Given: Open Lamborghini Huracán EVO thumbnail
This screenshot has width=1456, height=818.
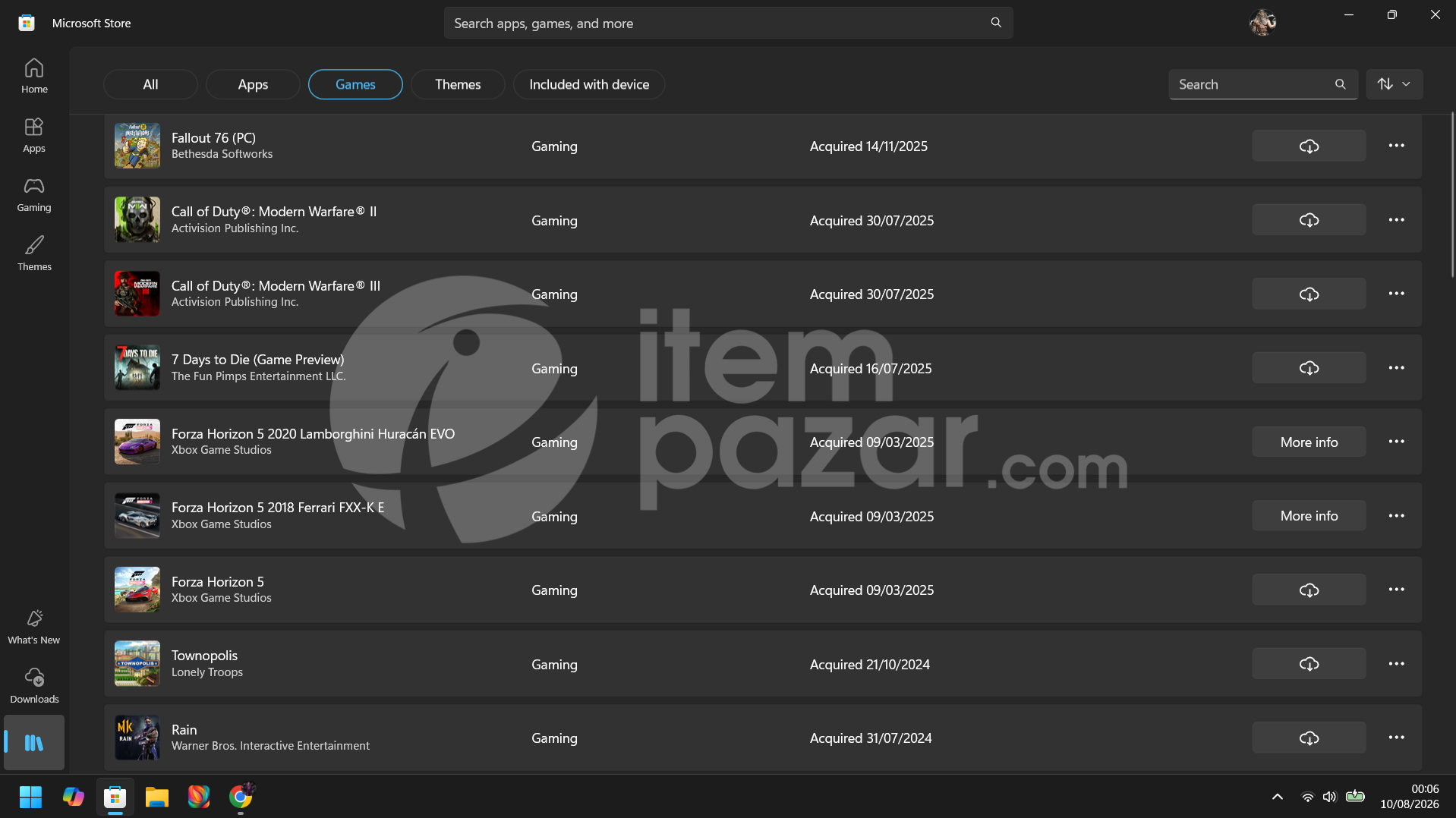Looking at the screenshot, I should (x=137, y=442).
